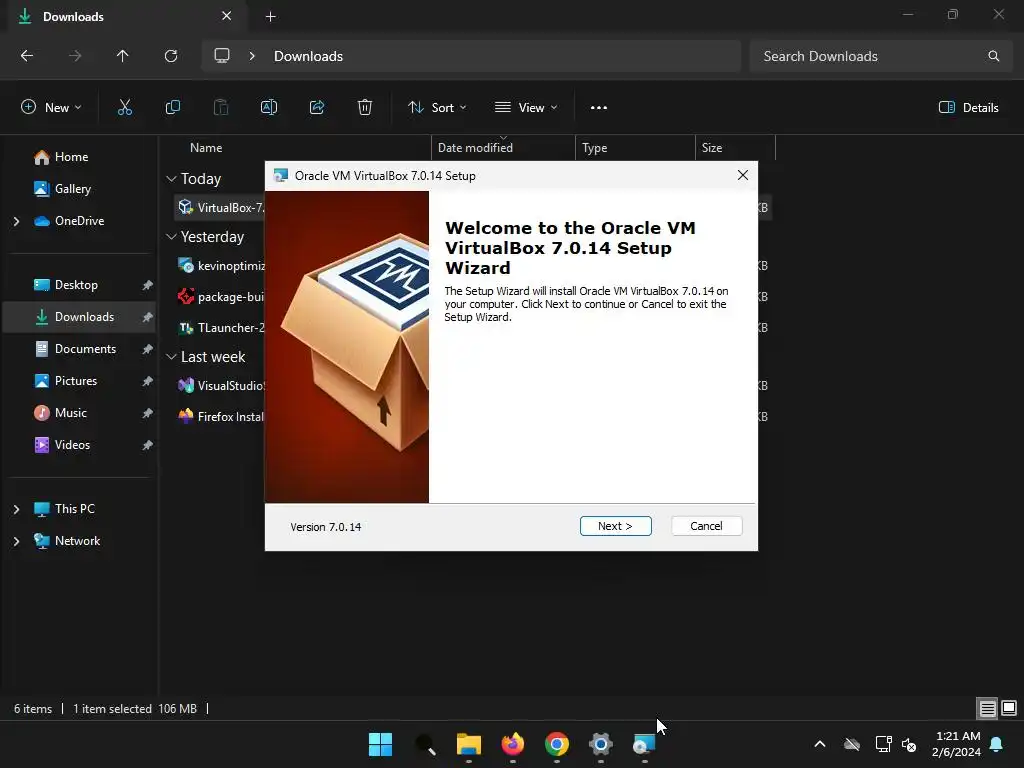Viewport: 1024px width, 768px height.
Task: Open clock and date in taskbar
Action: (x=956, y=744)
